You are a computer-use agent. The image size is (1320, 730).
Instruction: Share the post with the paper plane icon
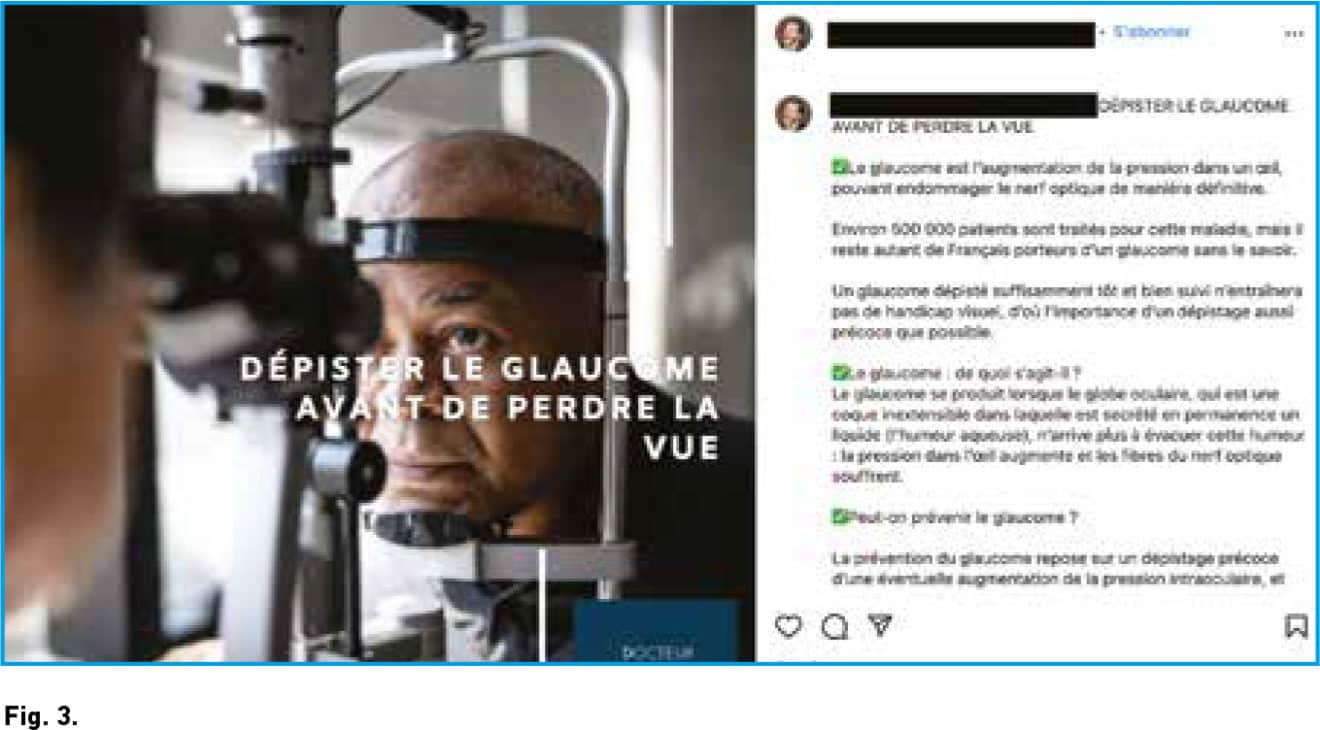click(879, 625)
